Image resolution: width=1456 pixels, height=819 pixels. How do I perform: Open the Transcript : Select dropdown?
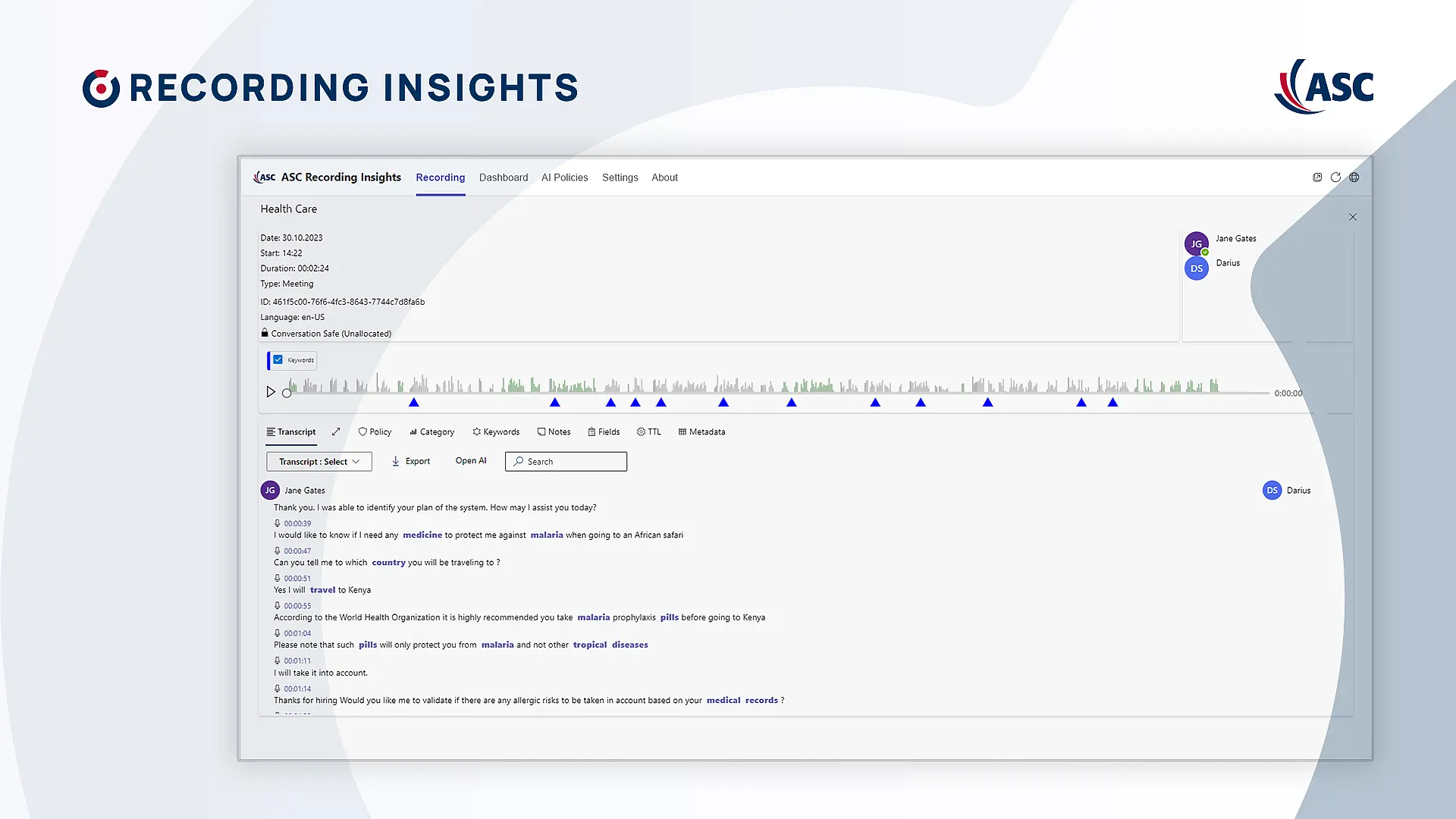point(318,461)
